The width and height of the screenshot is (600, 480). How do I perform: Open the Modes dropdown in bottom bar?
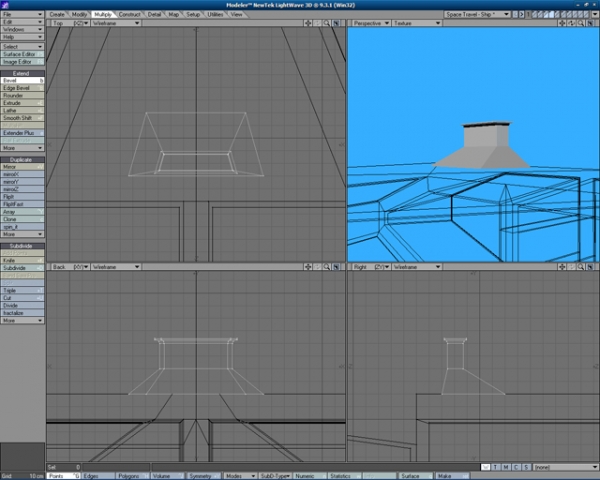click(x=240, y=476)
